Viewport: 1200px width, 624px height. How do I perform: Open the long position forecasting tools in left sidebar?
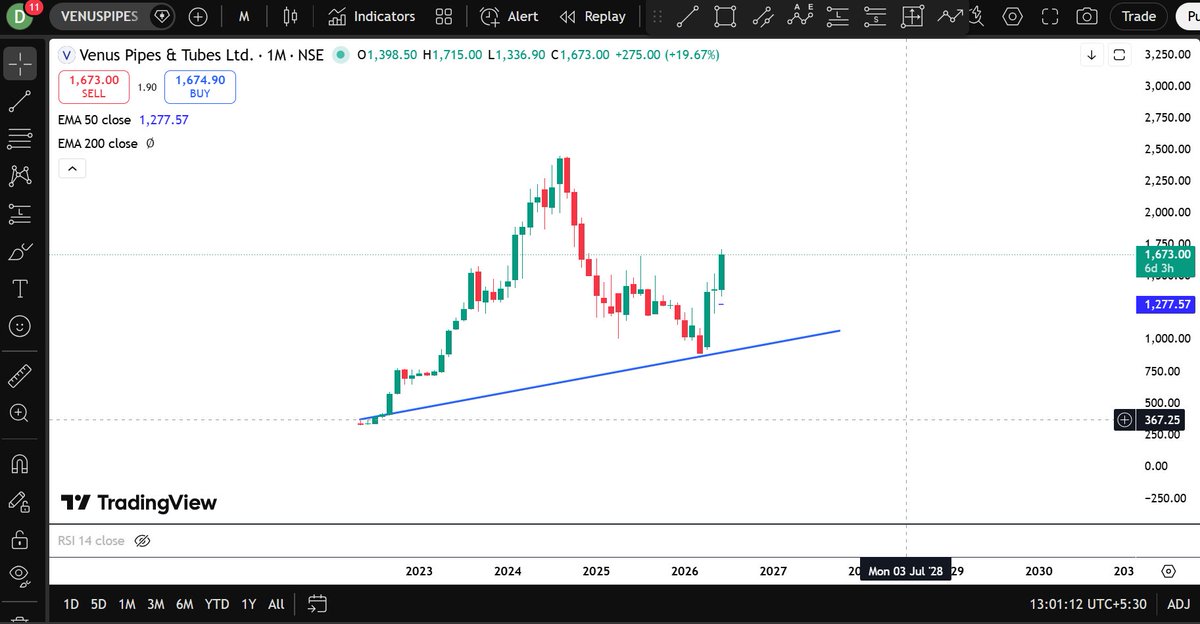tap(20, 213)
